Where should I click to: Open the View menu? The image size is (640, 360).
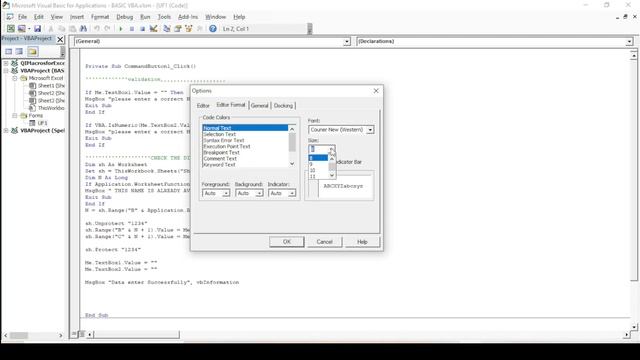tap(57, 17)
